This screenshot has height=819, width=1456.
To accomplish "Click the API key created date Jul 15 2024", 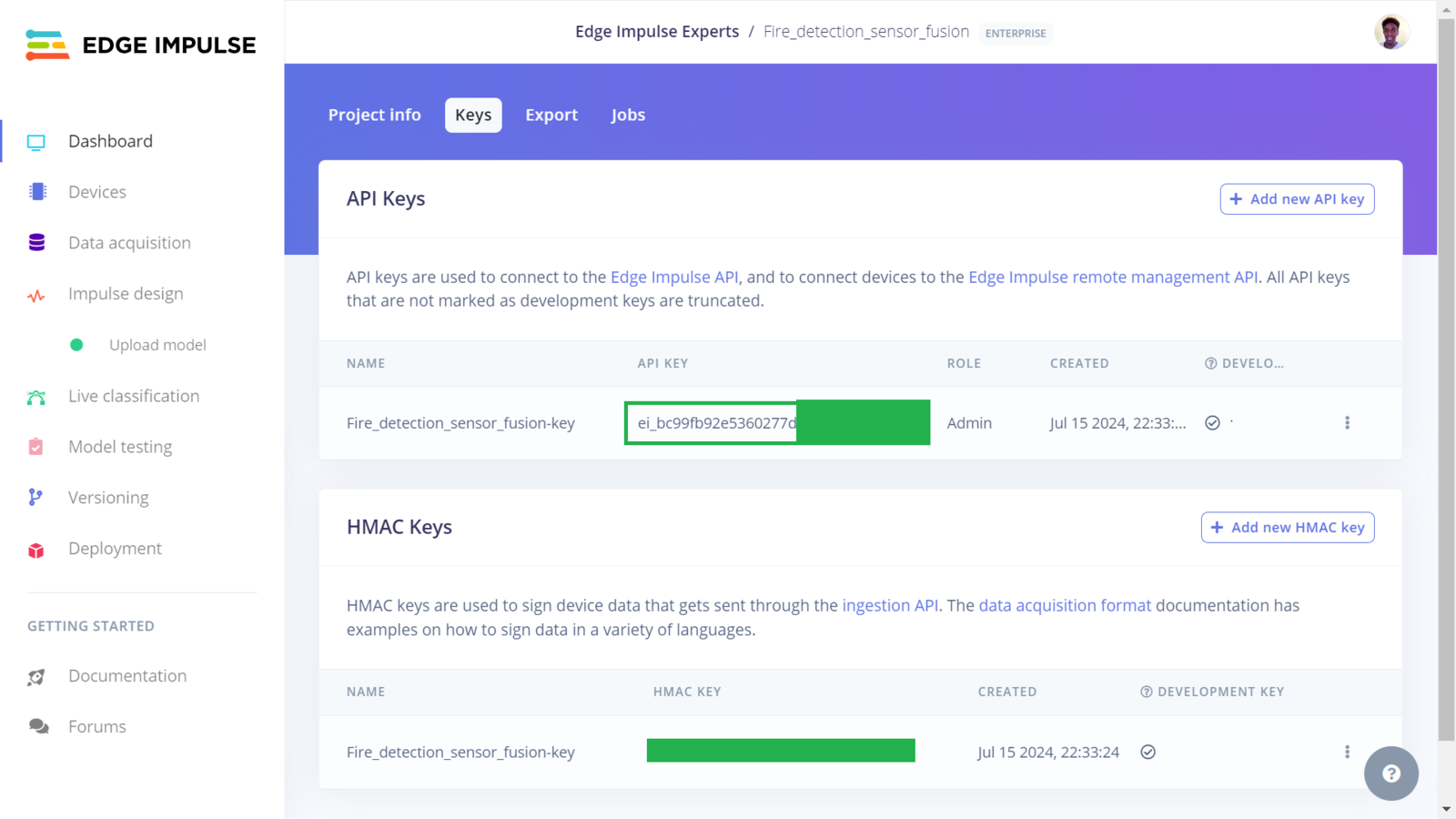I will [x=1117, y=423].
